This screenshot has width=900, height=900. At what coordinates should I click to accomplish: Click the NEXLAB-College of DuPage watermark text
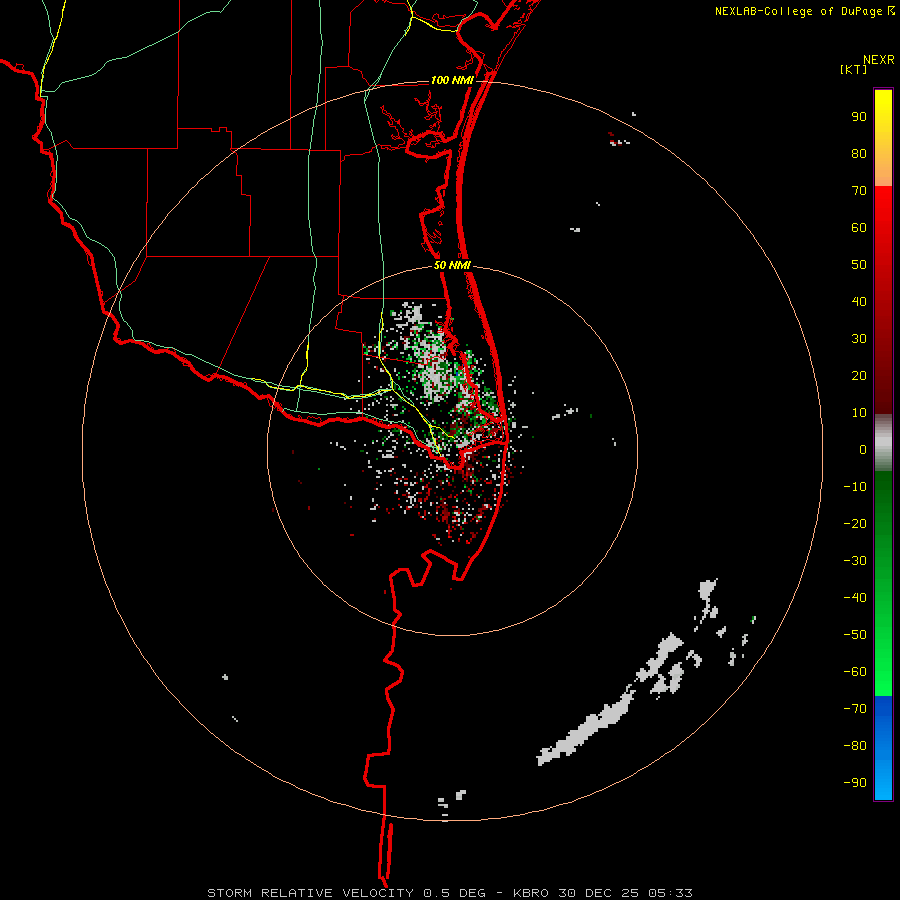coord(804,11)
